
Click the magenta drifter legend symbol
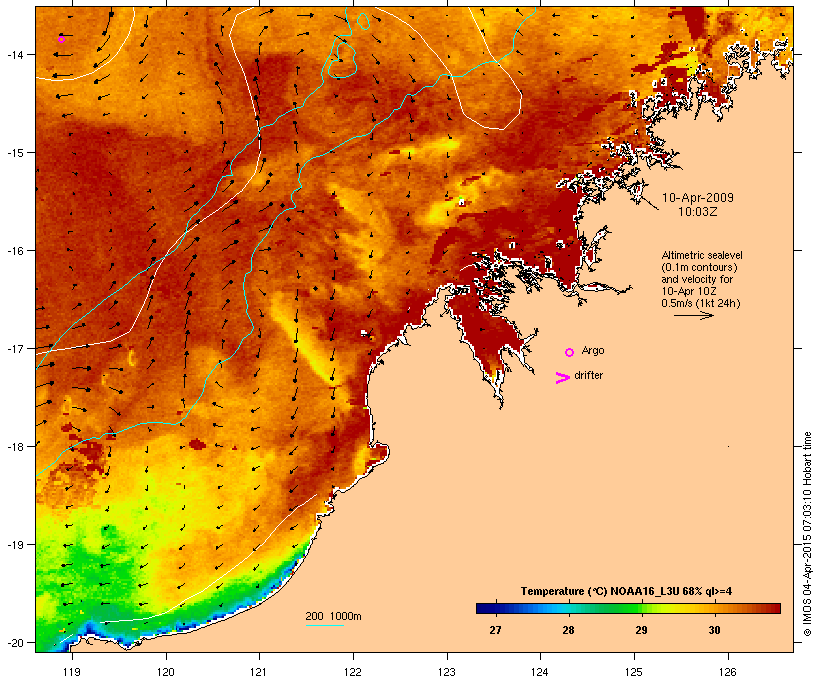pyautogui.click(x=563, y=378)
